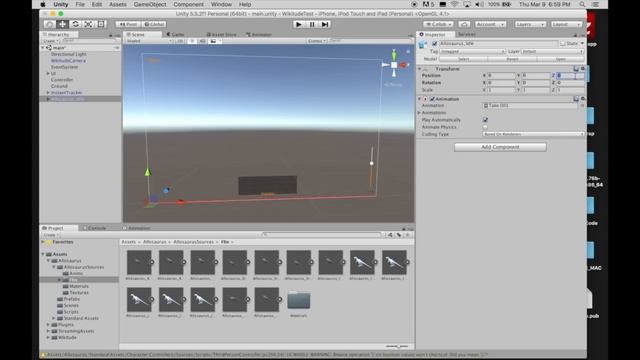Enable Animate Physics checkbox
640x360 pixels.
485,127
